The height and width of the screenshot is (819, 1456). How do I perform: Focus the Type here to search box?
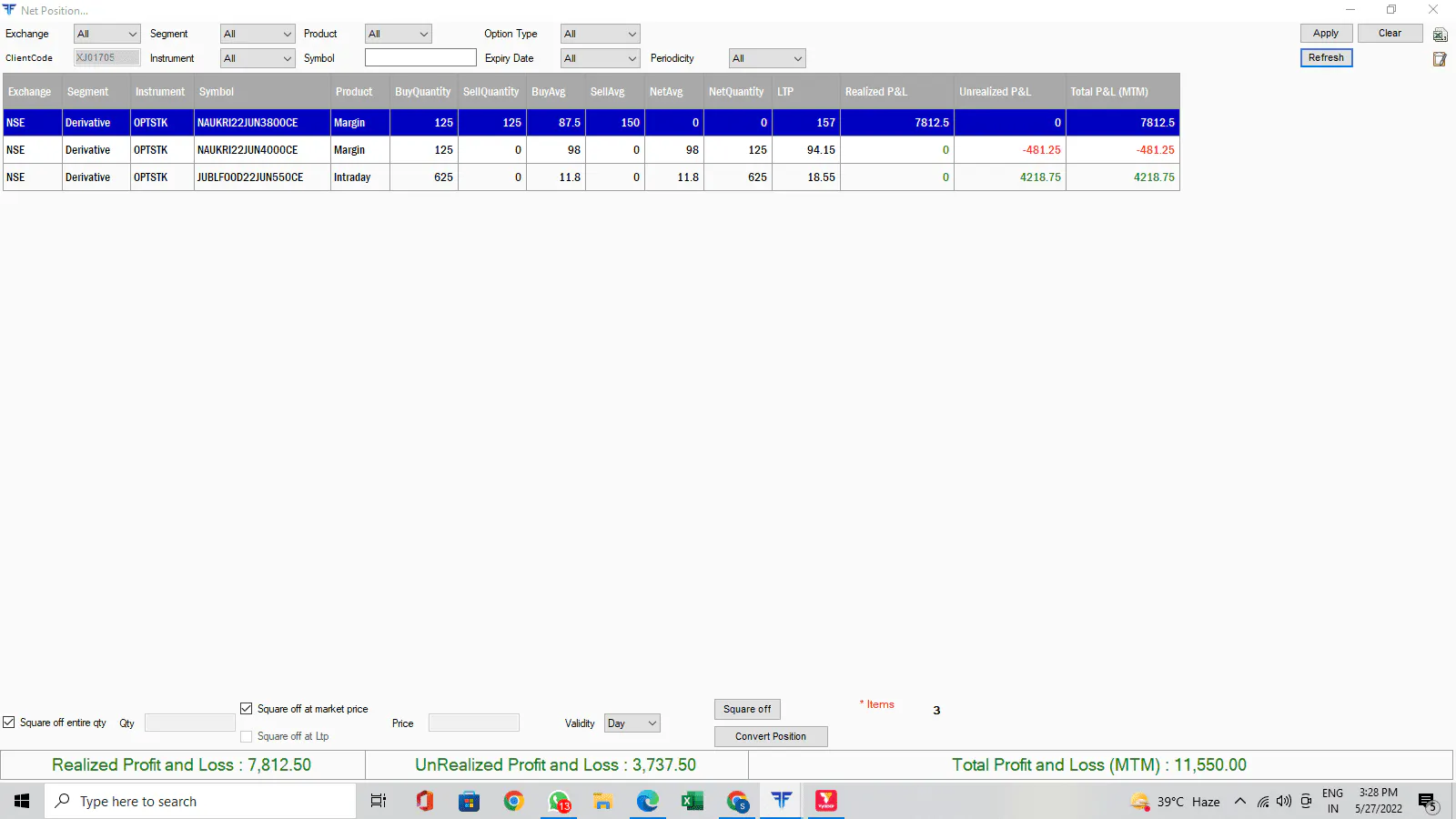click(x=200, y=801)
